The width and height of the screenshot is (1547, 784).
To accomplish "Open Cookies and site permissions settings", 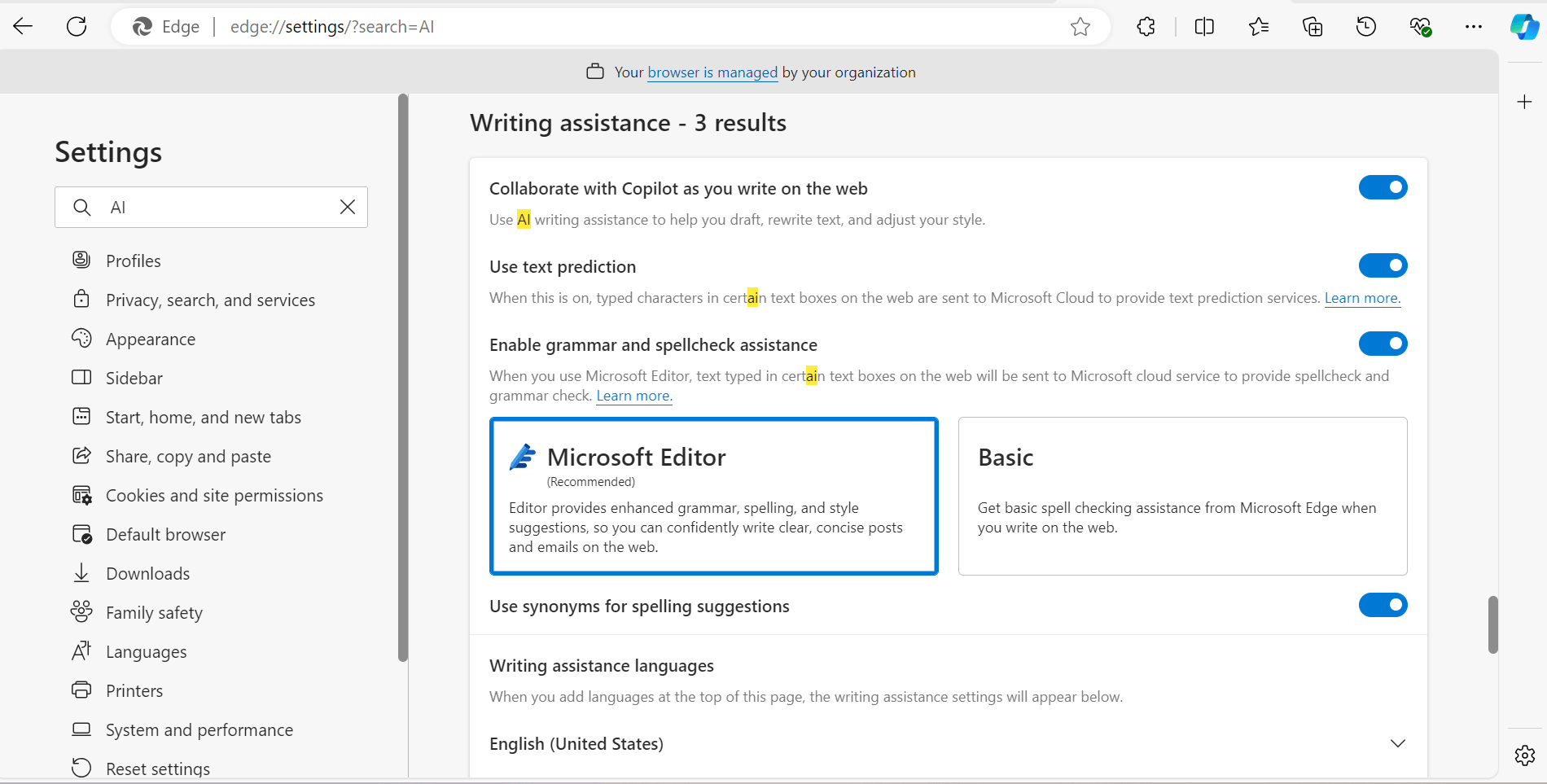I will pyautogui.click(x=214, y=495).
